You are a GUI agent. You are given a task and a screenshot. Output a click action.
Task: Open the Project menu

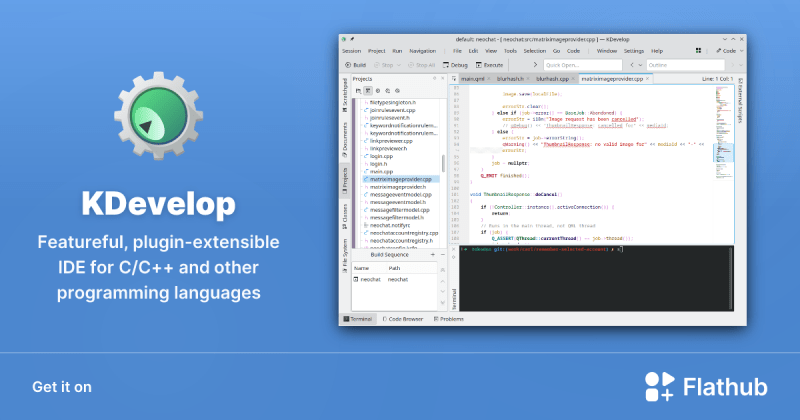click(x=377, y=51)
